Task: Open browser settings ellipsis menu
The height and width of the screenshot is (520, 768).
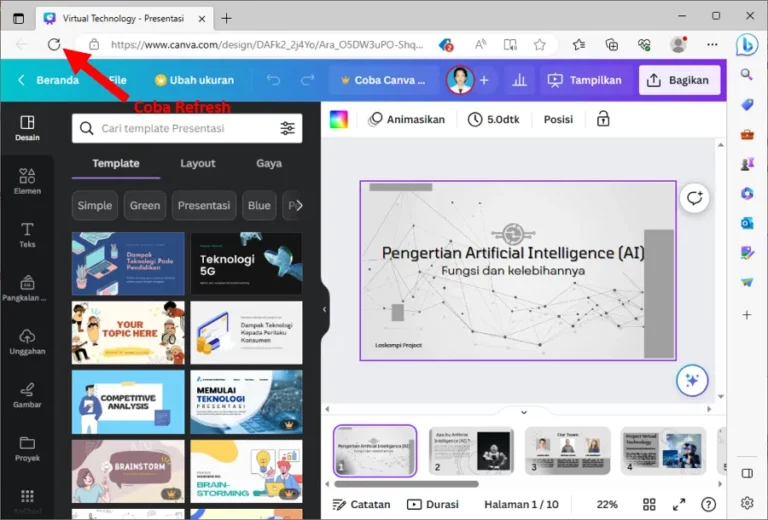Action: point(712,45)
